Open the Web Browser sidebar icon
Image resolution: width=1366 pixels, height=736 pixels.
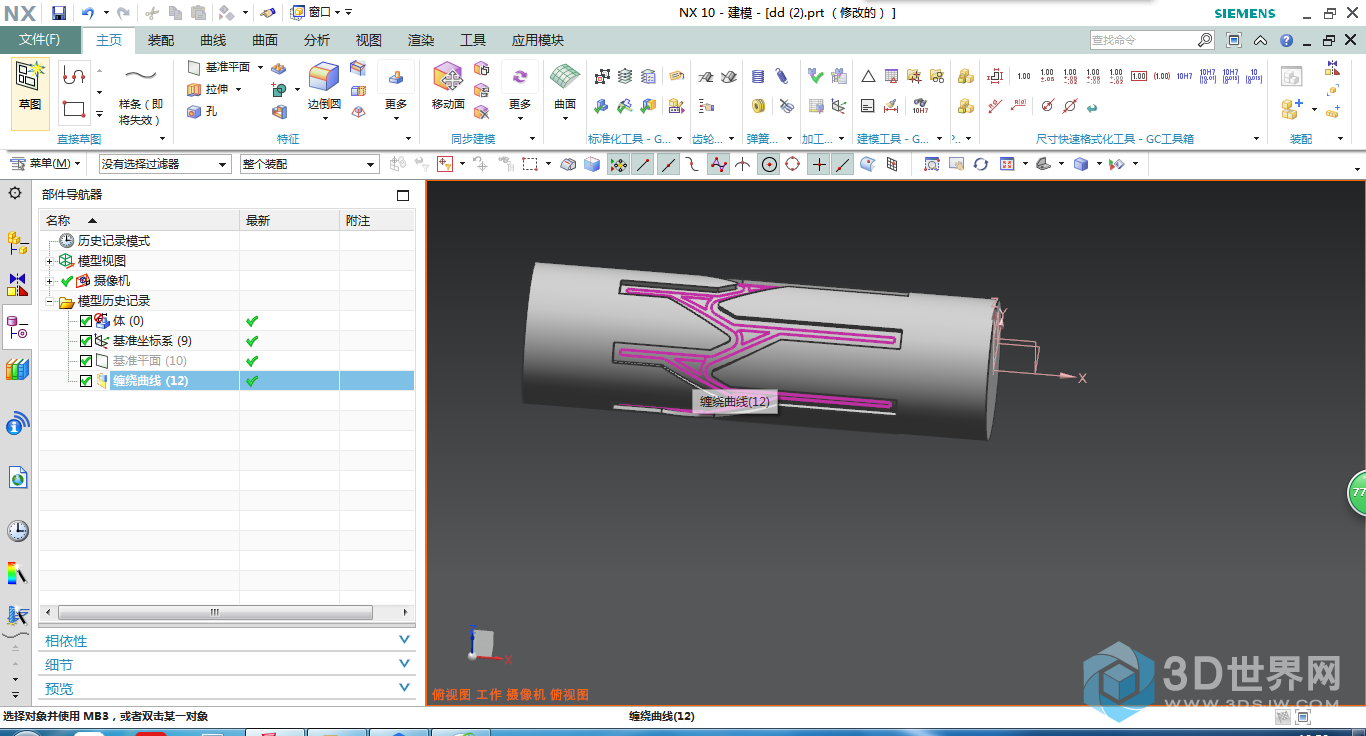17,477
